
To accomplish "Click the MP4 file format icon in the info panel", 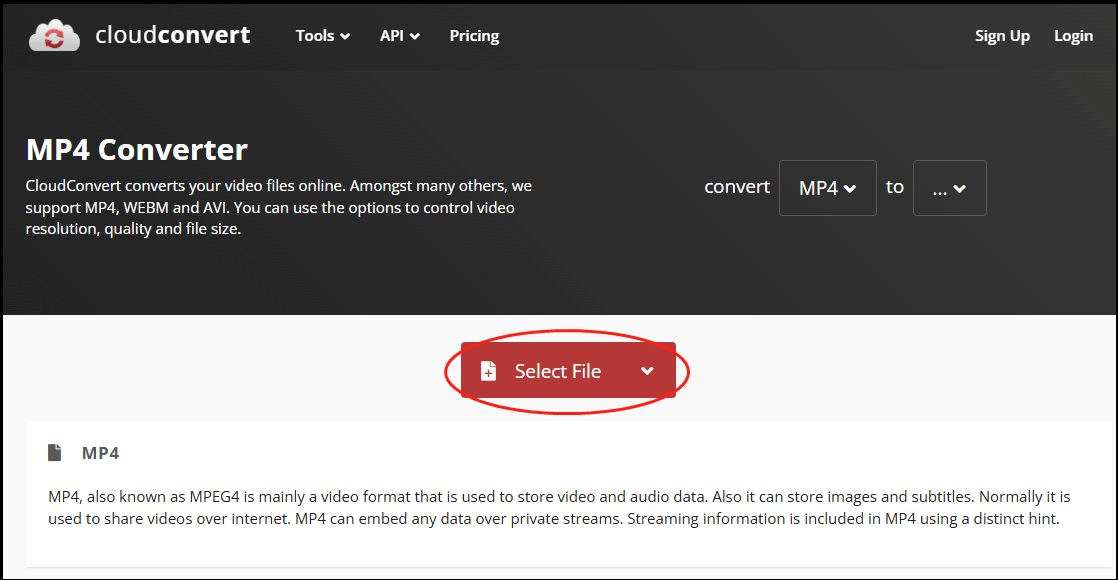I will [55, 452].
